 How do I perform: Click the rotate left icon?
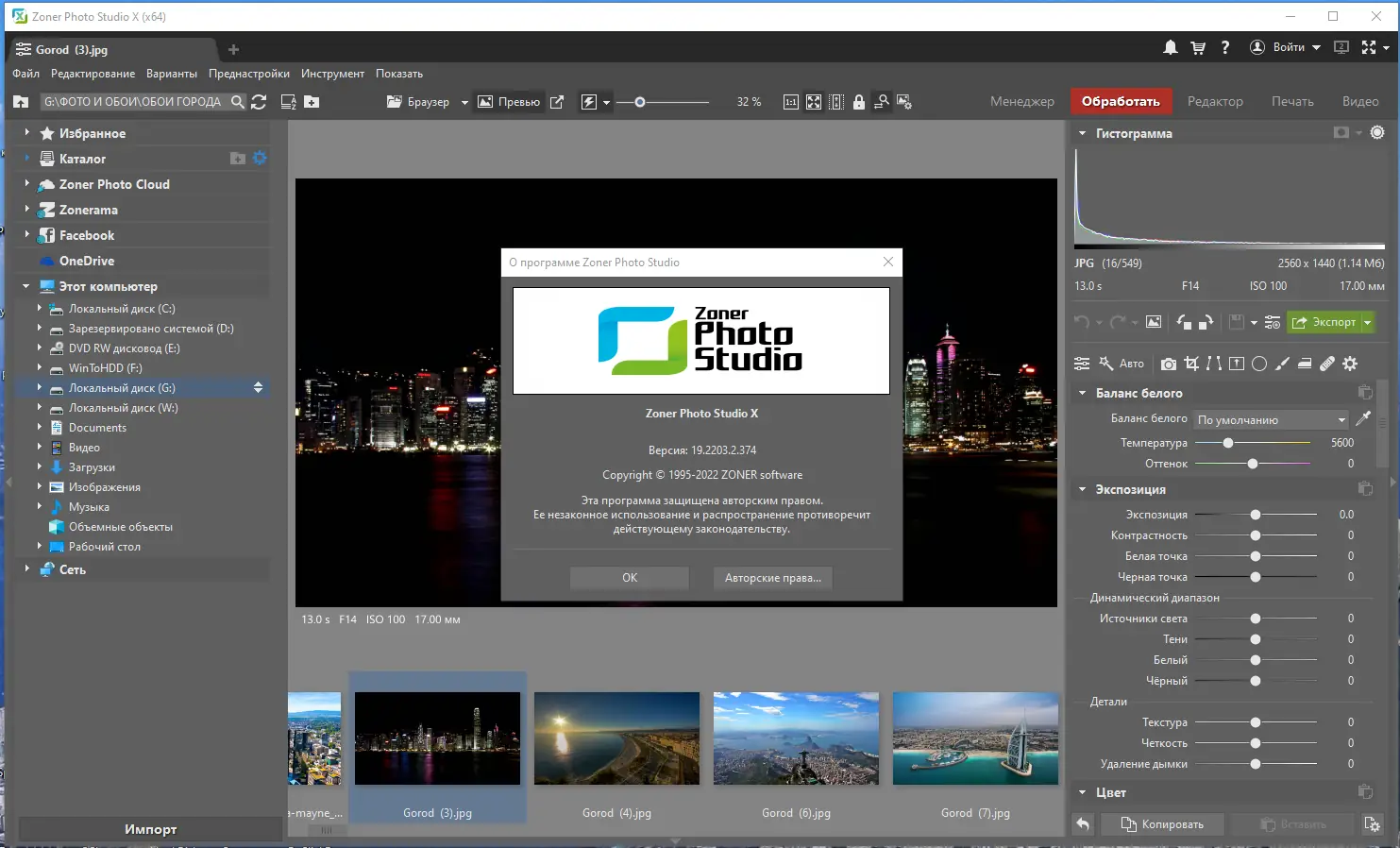pos(1184,322)
